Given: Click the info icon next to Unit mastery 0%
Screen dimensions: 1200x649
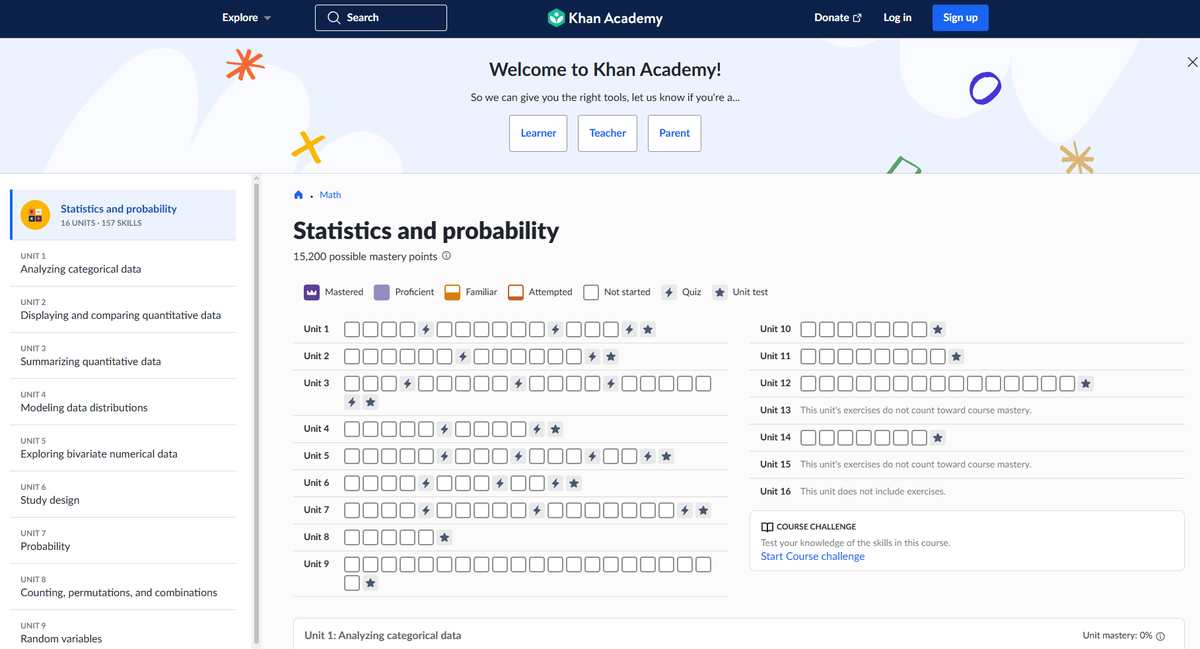Looking at the screenshot, I should [1160, 636].
